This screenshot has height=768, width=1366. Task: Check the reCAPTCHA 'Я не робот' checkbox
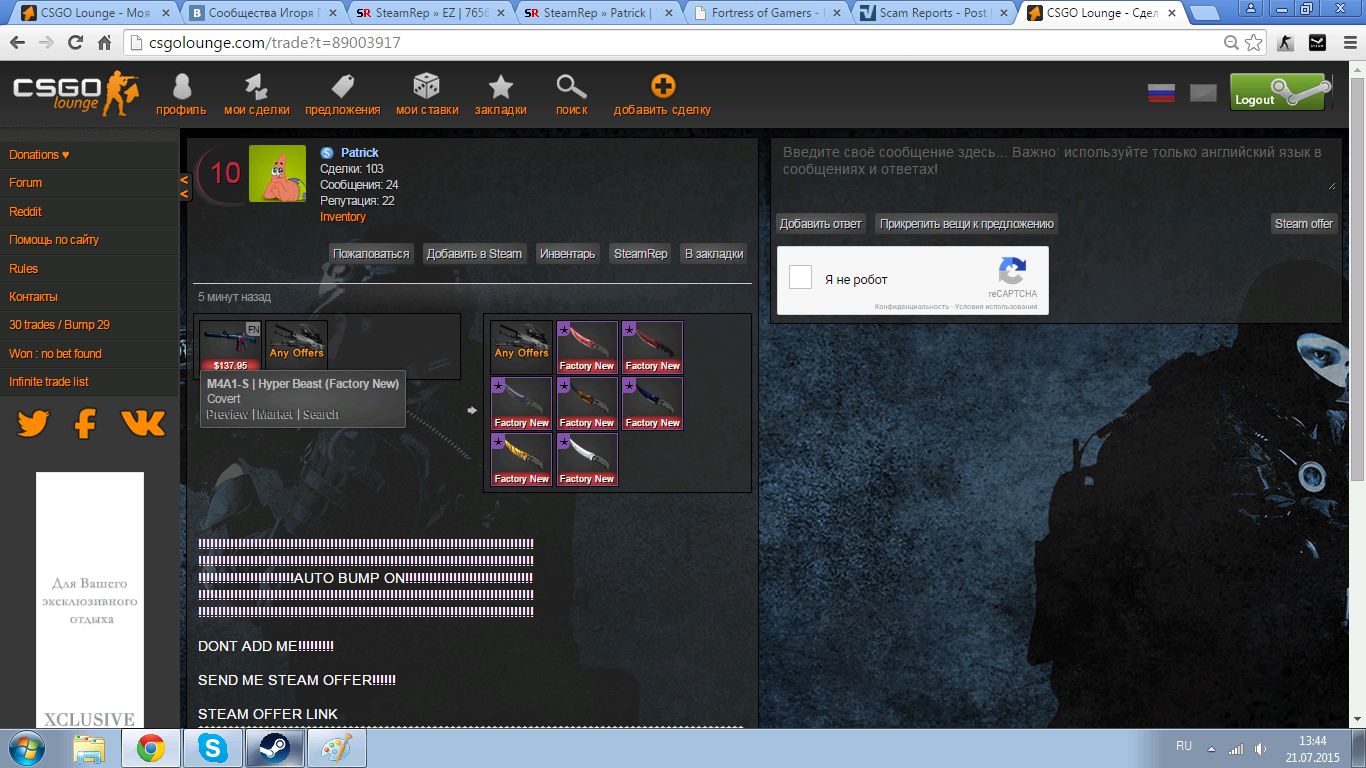tap(800, 278)
